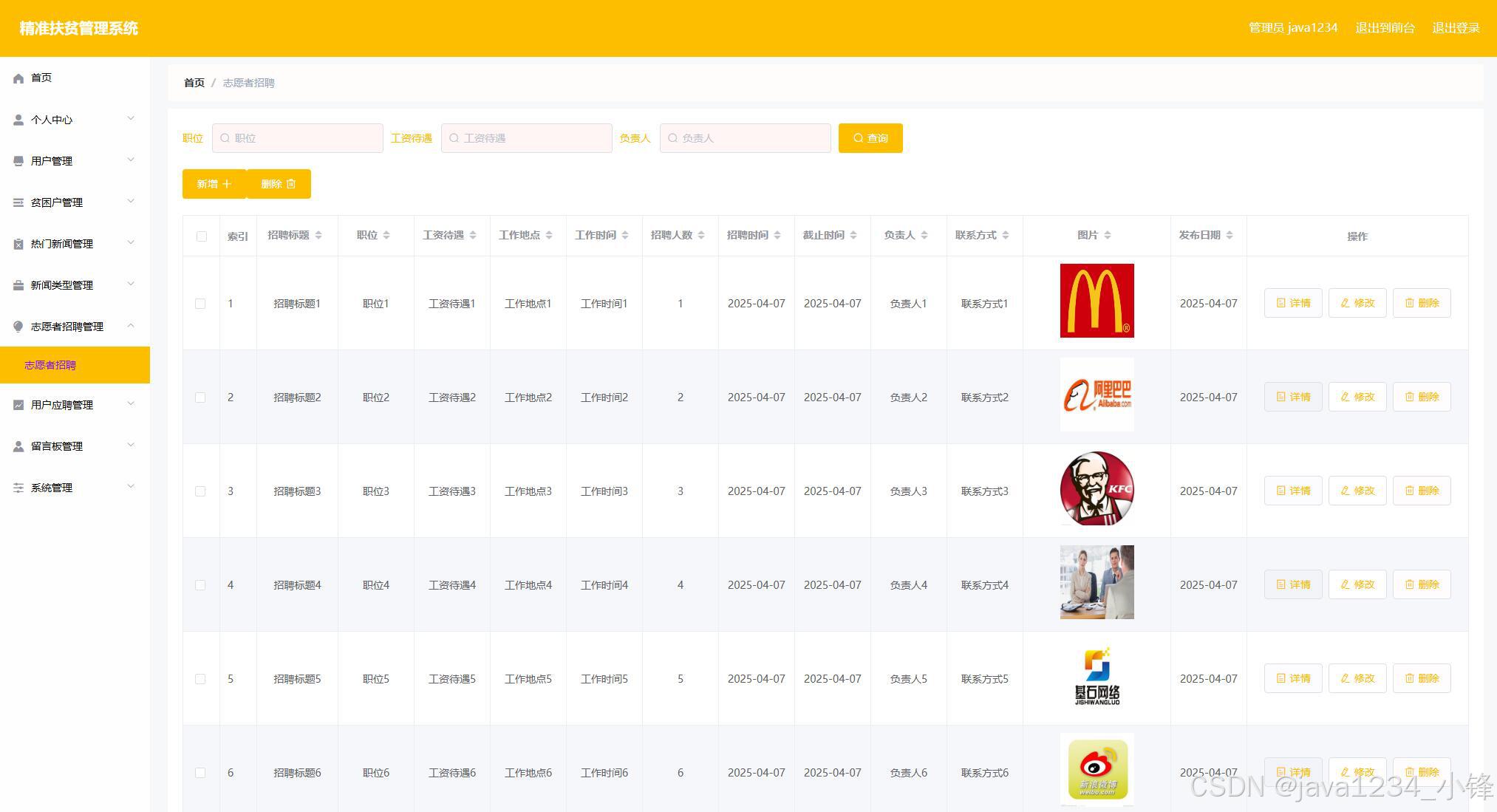Sort by 发布日期 using the column sort arrows
The height and width of the screenshot is (812, 1497).
coord(1230,235)
